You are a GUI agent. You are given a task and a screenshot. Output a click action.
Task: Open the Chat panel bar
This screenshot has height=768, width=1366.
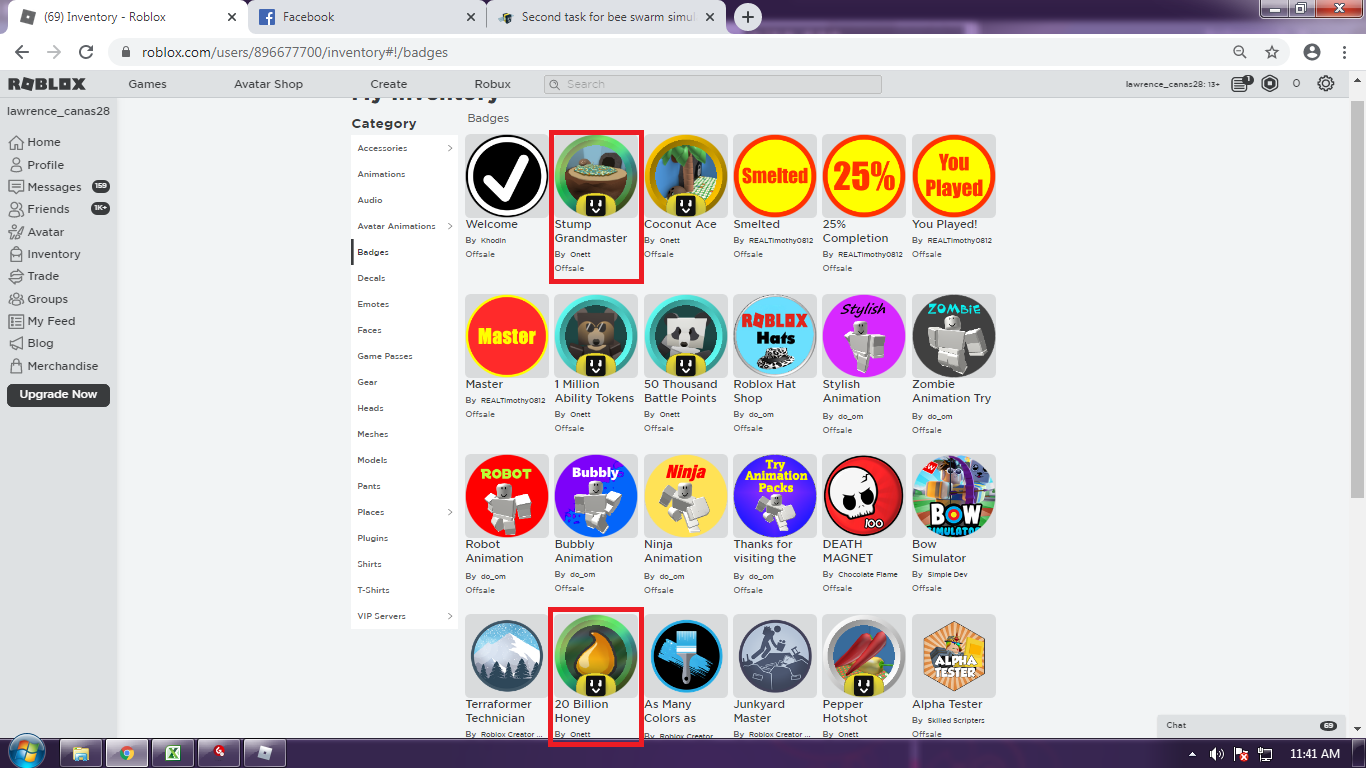click(x=1251, y=725)
